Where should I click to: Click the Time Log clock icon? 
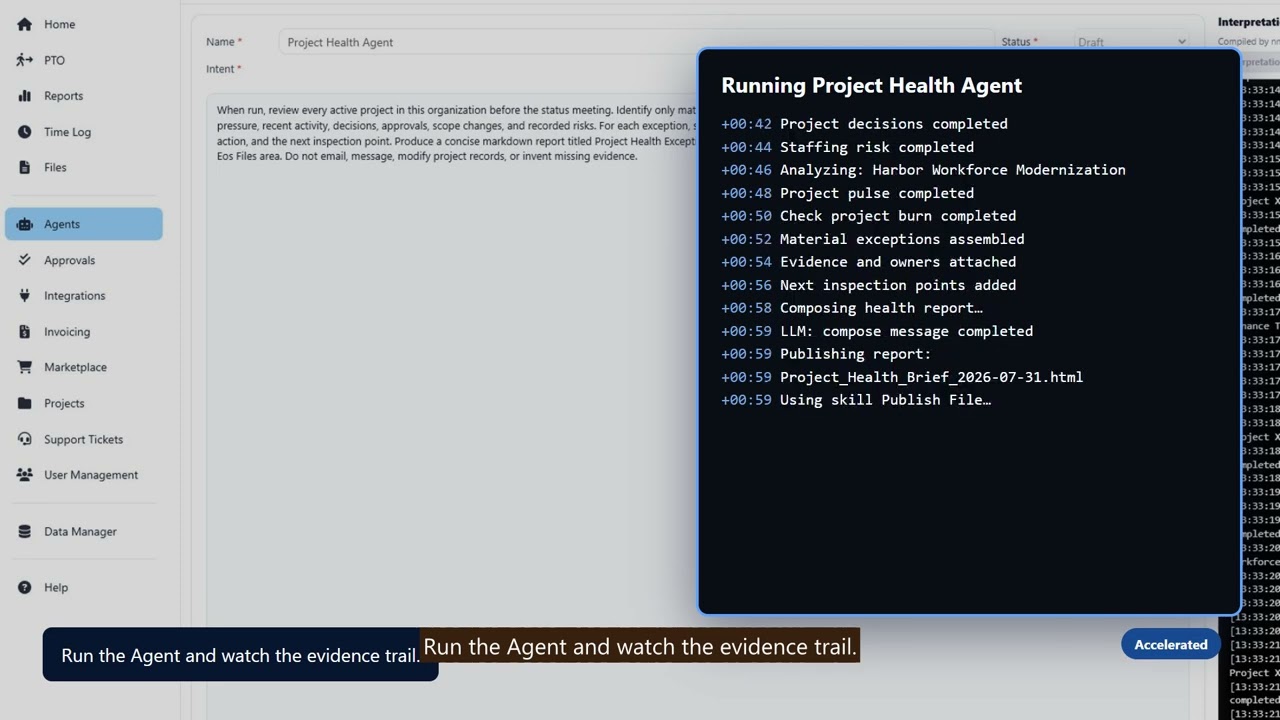point(24,132)
